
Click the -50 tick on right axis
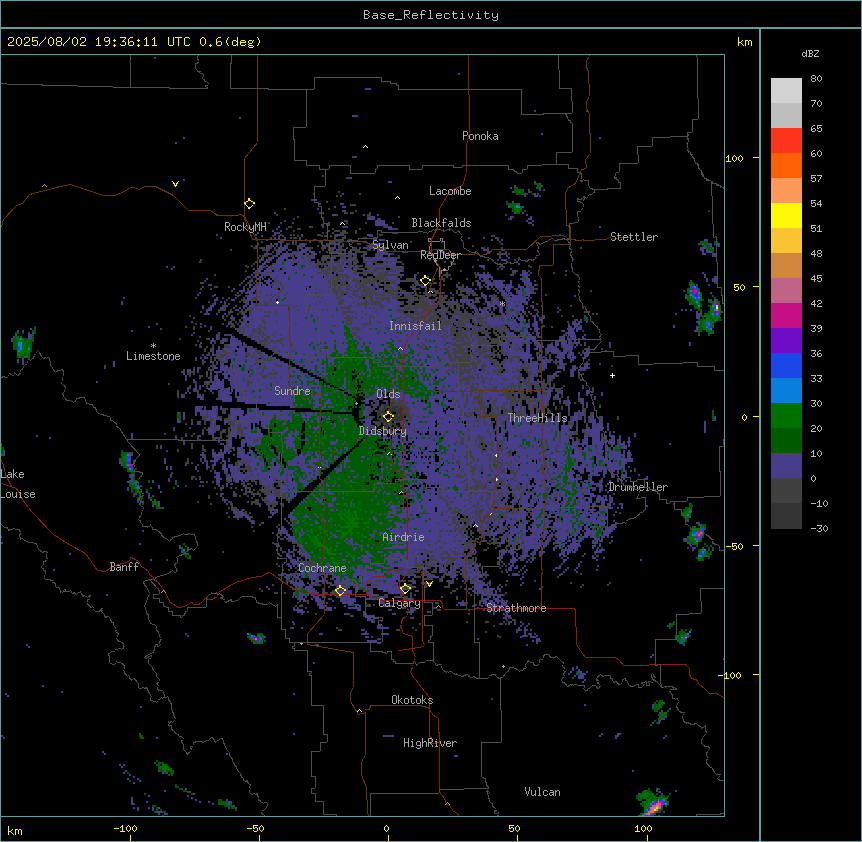pos(734,546)
